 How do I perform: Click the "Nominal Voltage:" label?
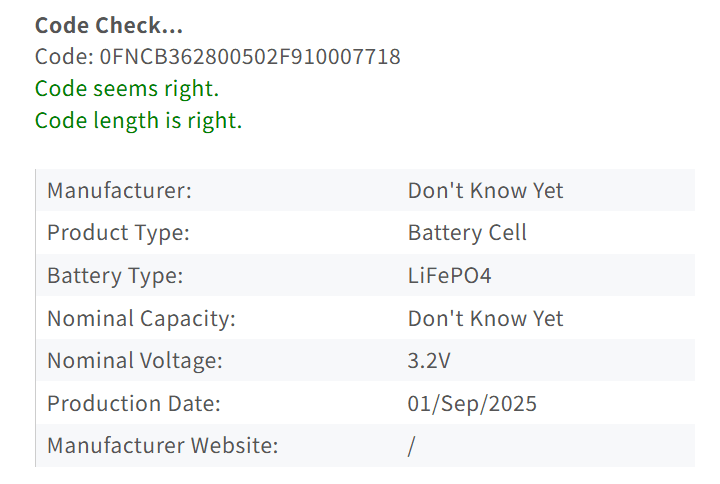(135, 361)
